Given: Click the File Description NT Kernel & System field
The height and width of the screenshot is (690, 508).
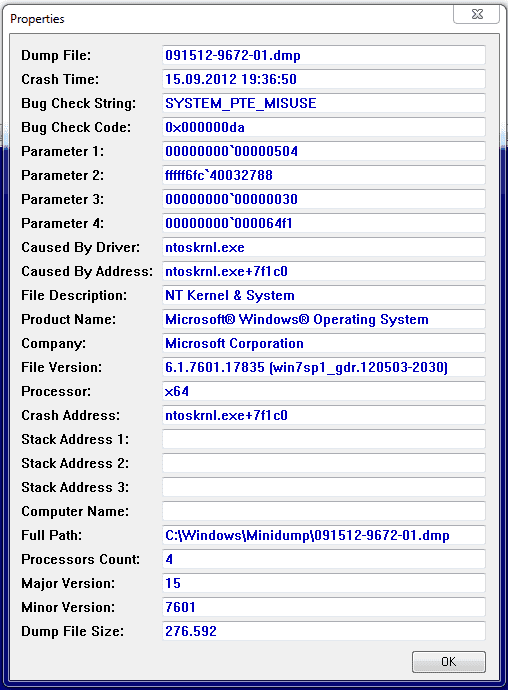Looking at the screenshot, I should click(324, 295).
